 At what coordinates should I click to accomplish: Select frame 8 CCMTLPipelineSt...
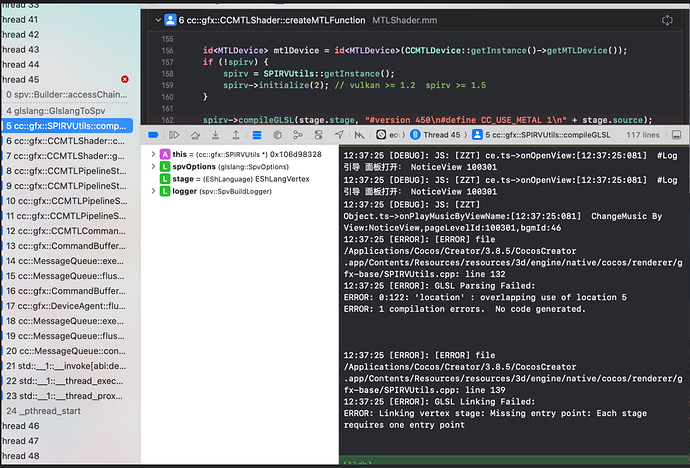coord(67,171)
